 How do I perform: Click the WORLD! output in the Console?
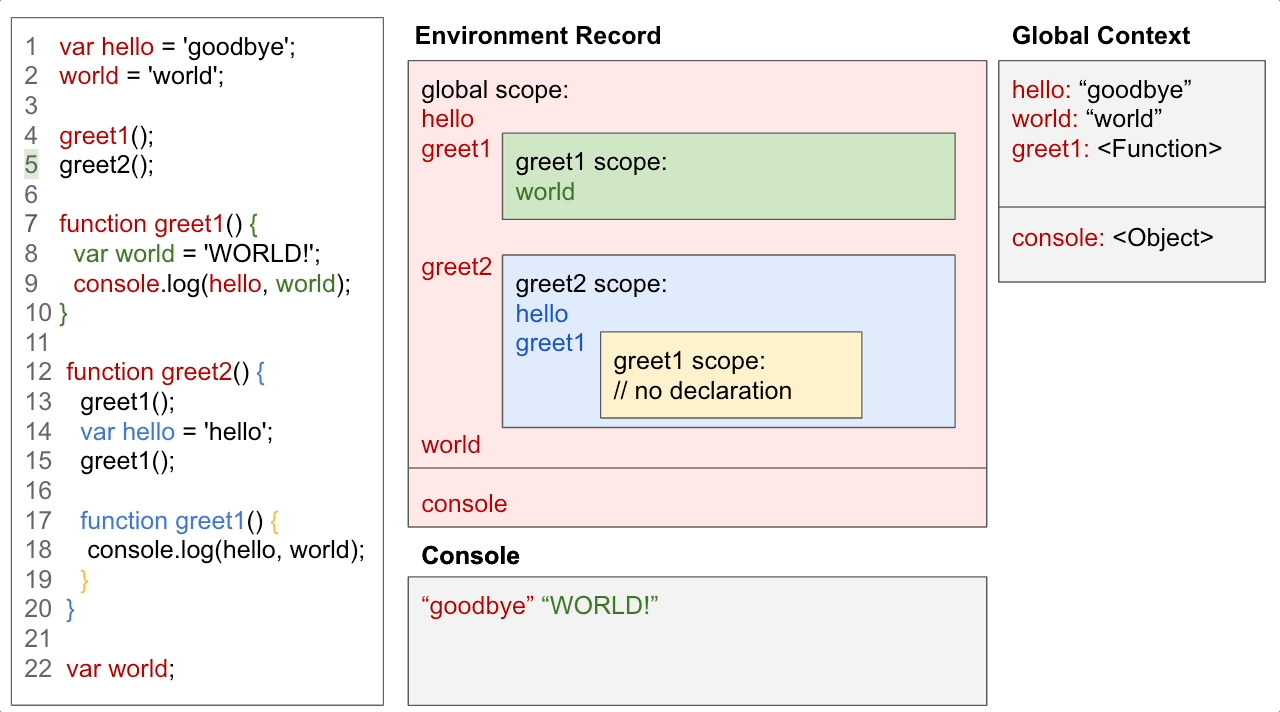coord(599,606)
